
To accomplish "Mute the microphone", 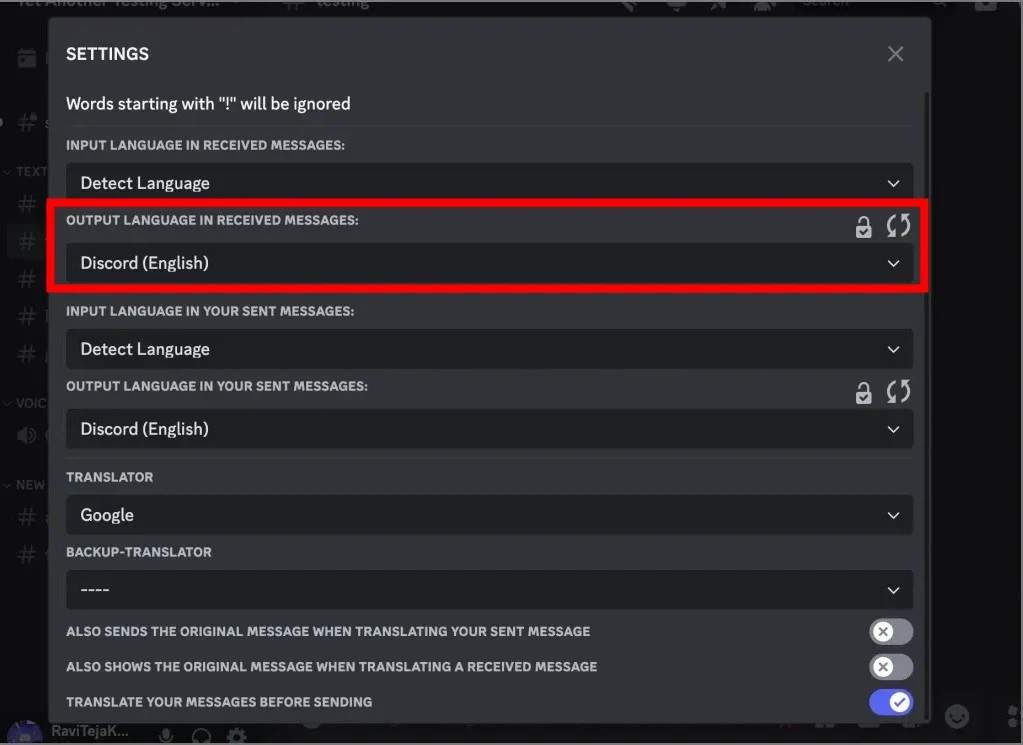I will coord(166,736).
